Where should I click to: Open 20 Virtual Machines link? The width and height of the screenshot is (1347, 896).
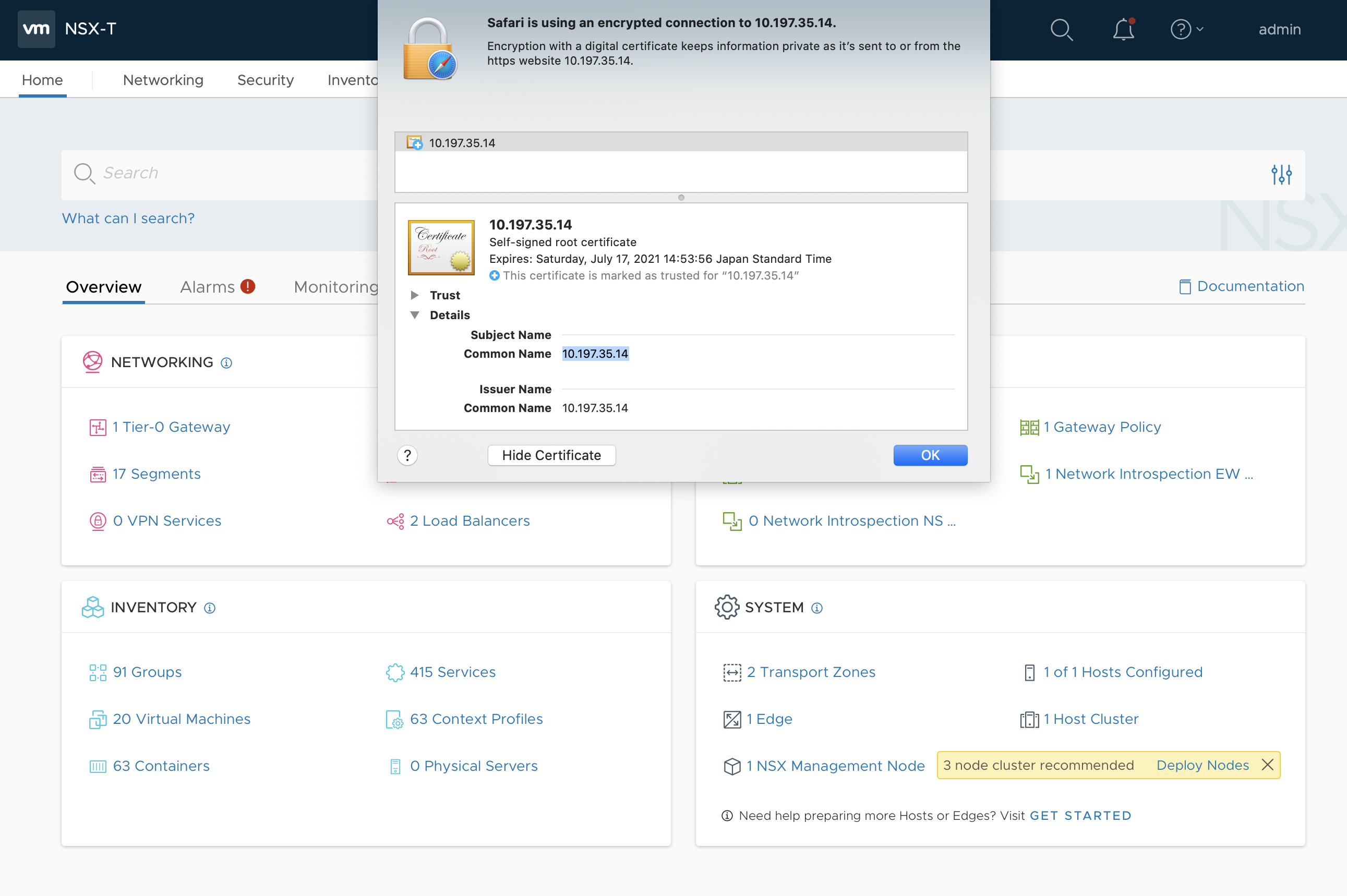point(181,719)
